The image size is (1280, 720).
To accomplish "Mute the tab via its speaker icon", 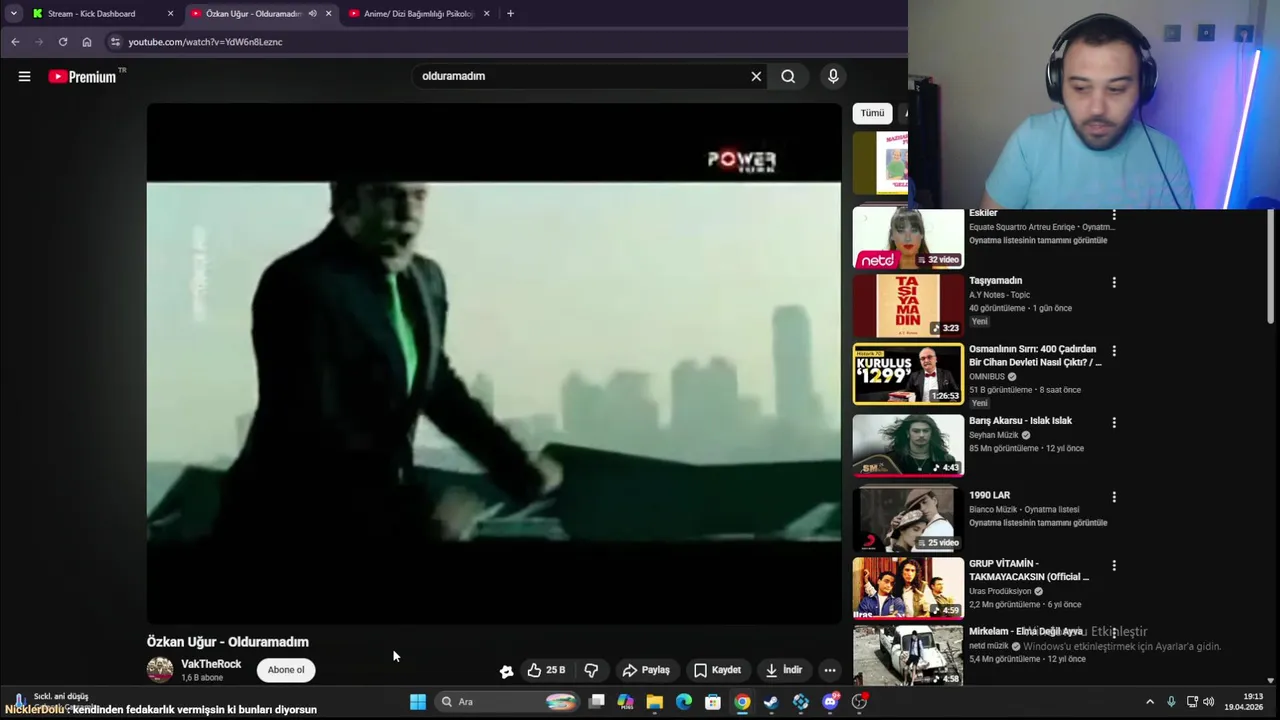I will click(312, 14).
